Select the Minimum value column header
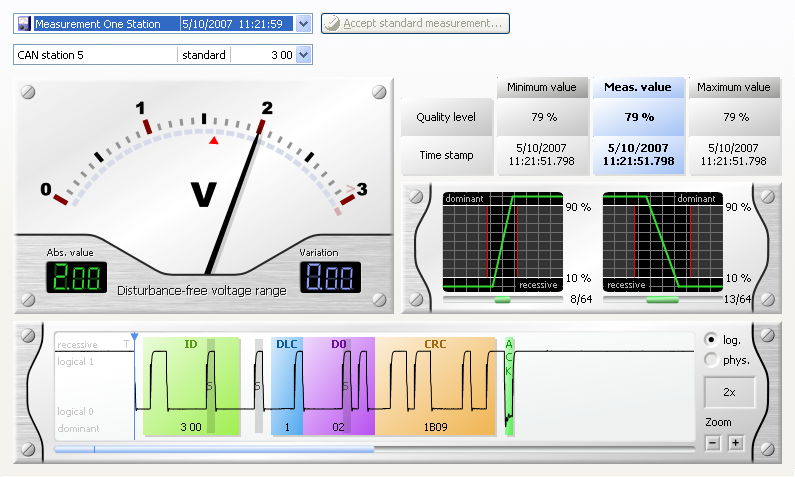 point(540,88)
